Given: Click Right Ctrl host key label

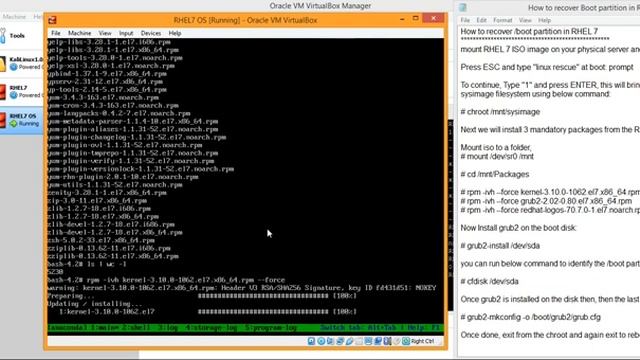Looking at the screenshot, I should [422, 341].
